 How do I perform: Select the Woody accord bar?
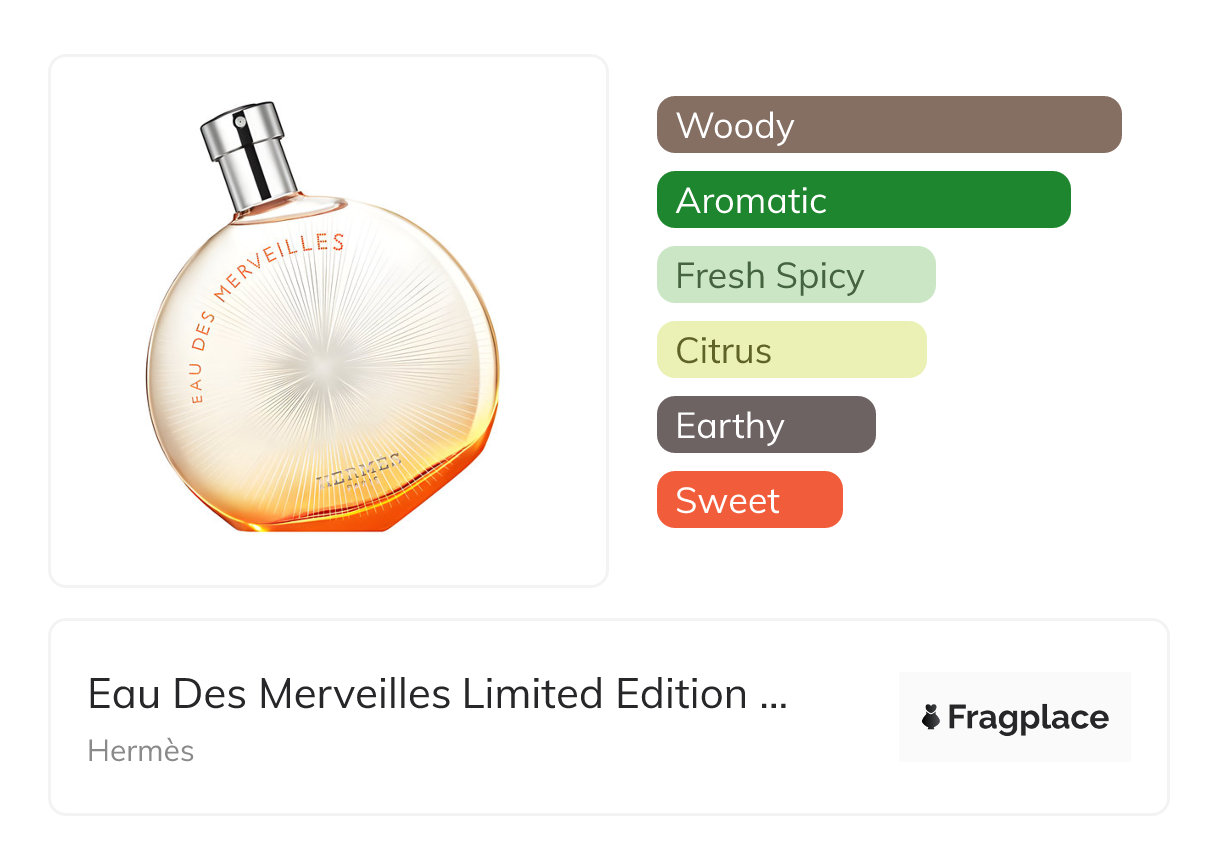click(888, 125)
